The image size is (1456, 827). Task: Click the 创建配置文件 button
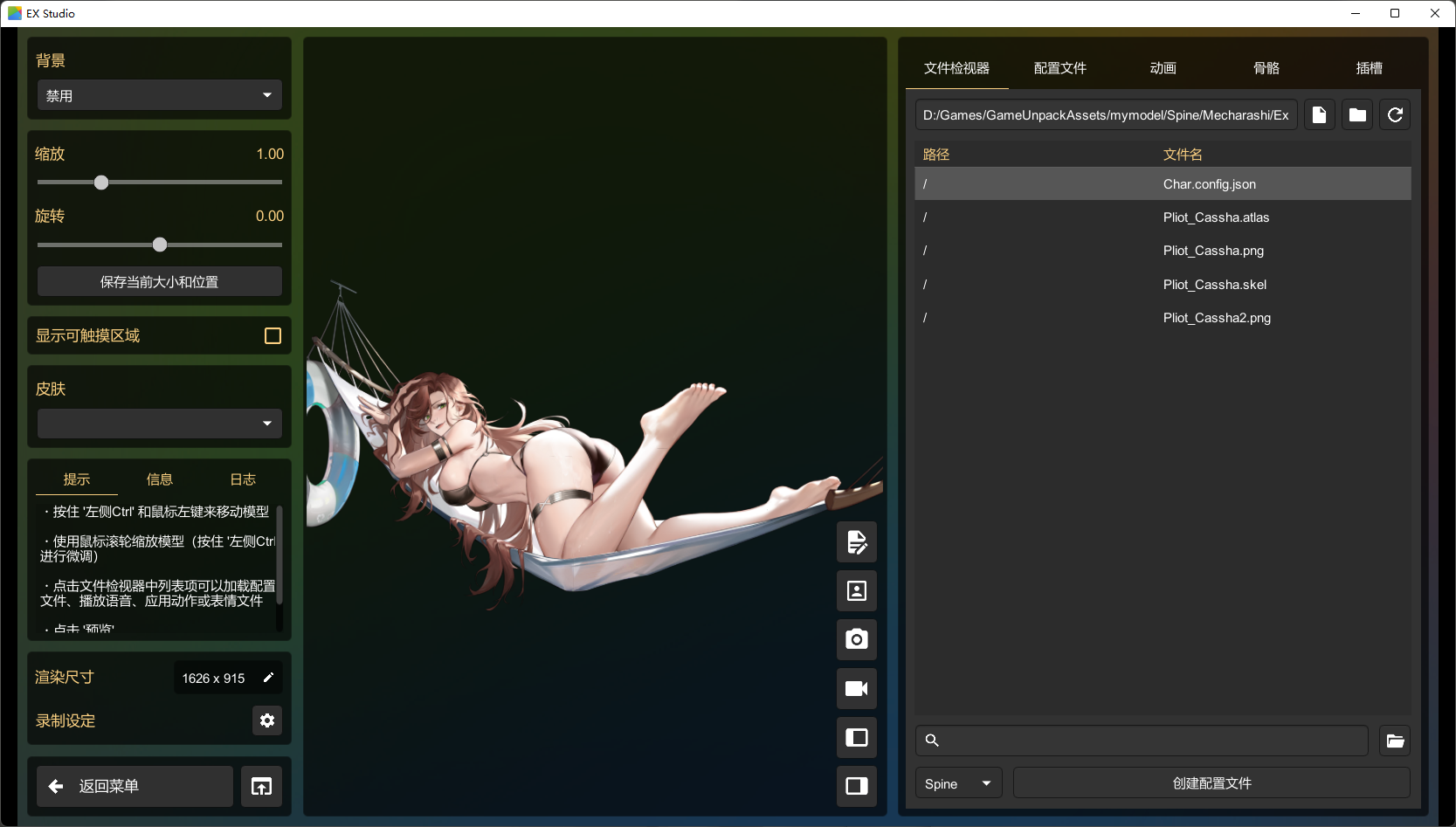(1211, 783)
